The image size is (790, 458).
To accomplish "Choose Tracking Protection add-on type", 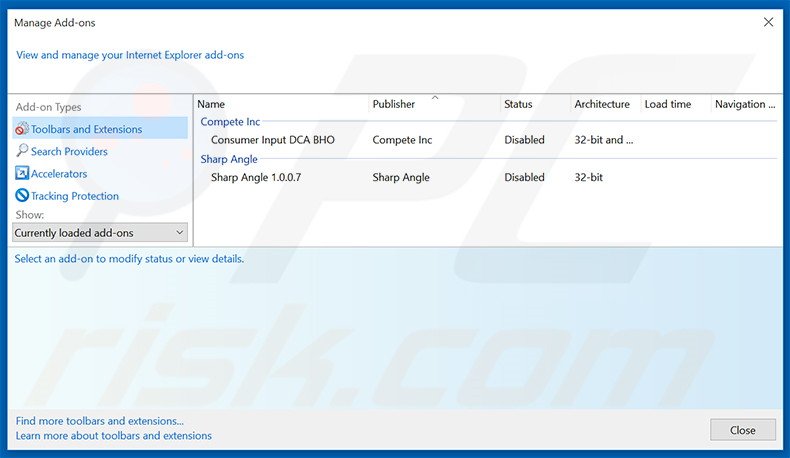I will pyautogui.click(x=75, y=195).
